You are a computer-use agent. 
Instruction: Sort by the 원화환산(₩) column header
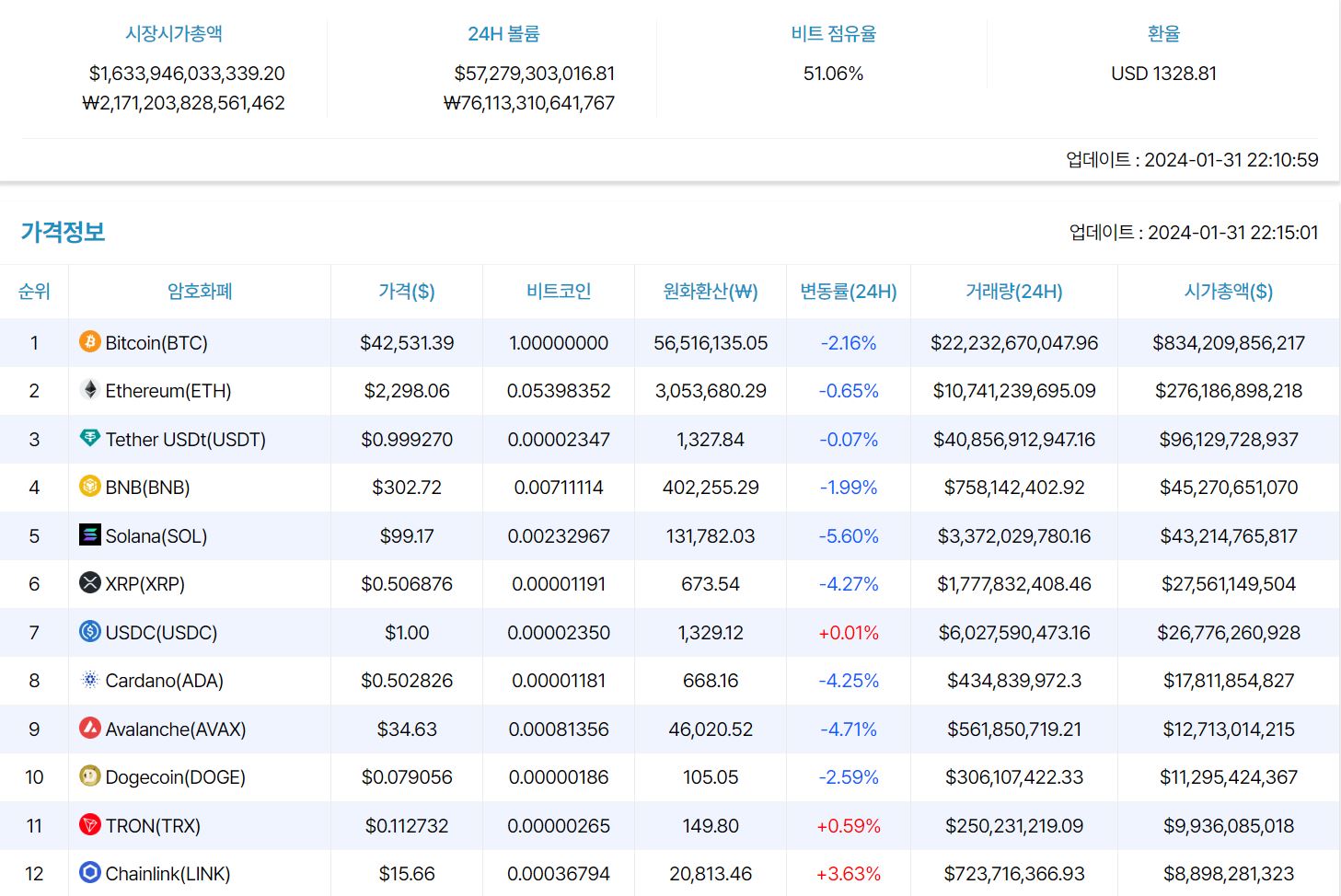coord(711,292)
